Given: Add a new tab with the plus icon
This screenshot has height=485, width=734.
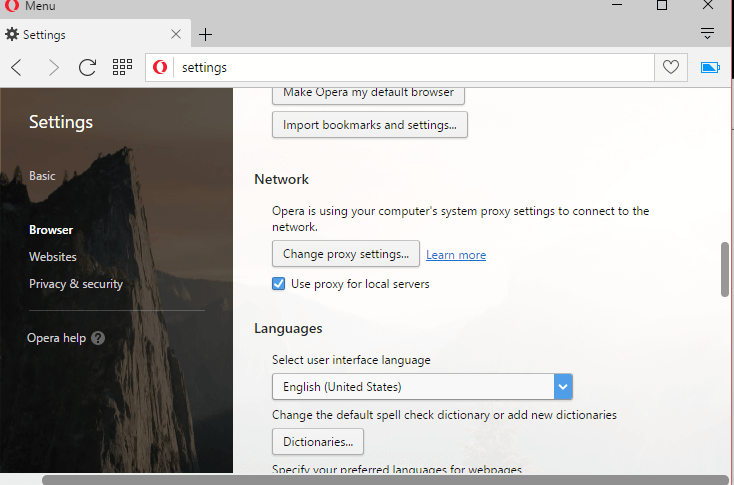Looking at the screenshot, I should 205,35.
